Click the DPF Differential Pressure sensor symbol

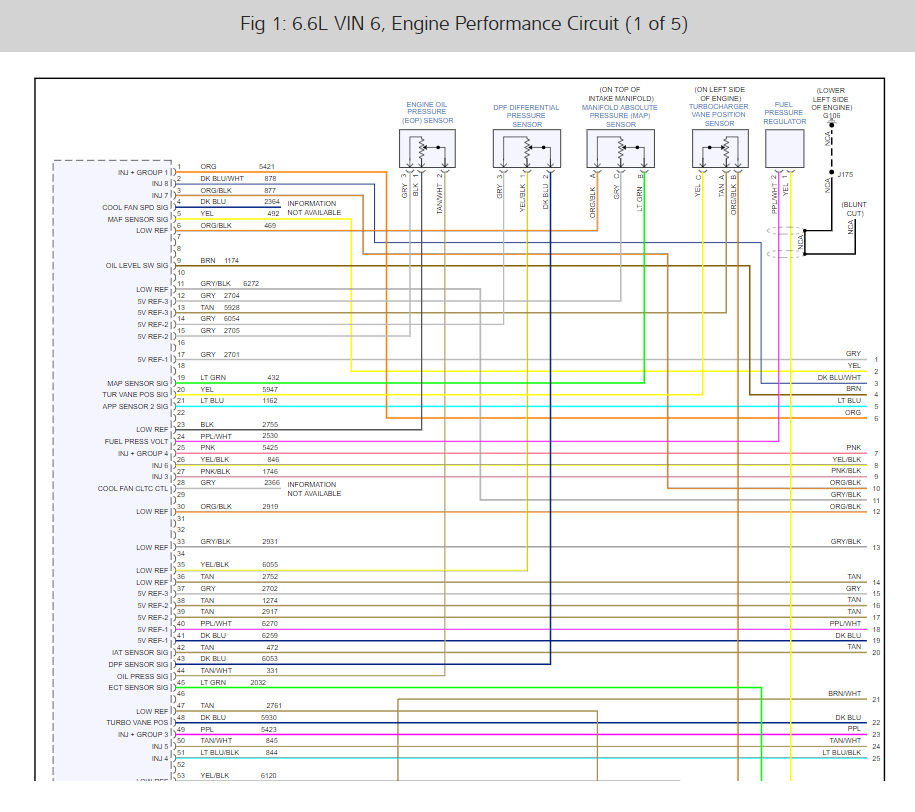pos(527,149)
